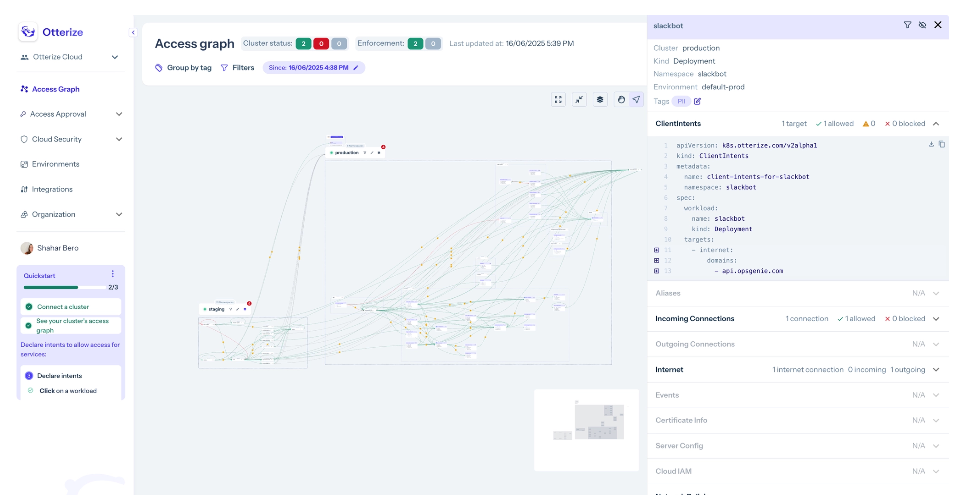Image resolution: width=975 pixels, height=495 pixels.
Task: Click the Cloud Security shield icon
Action: (24, 139)
